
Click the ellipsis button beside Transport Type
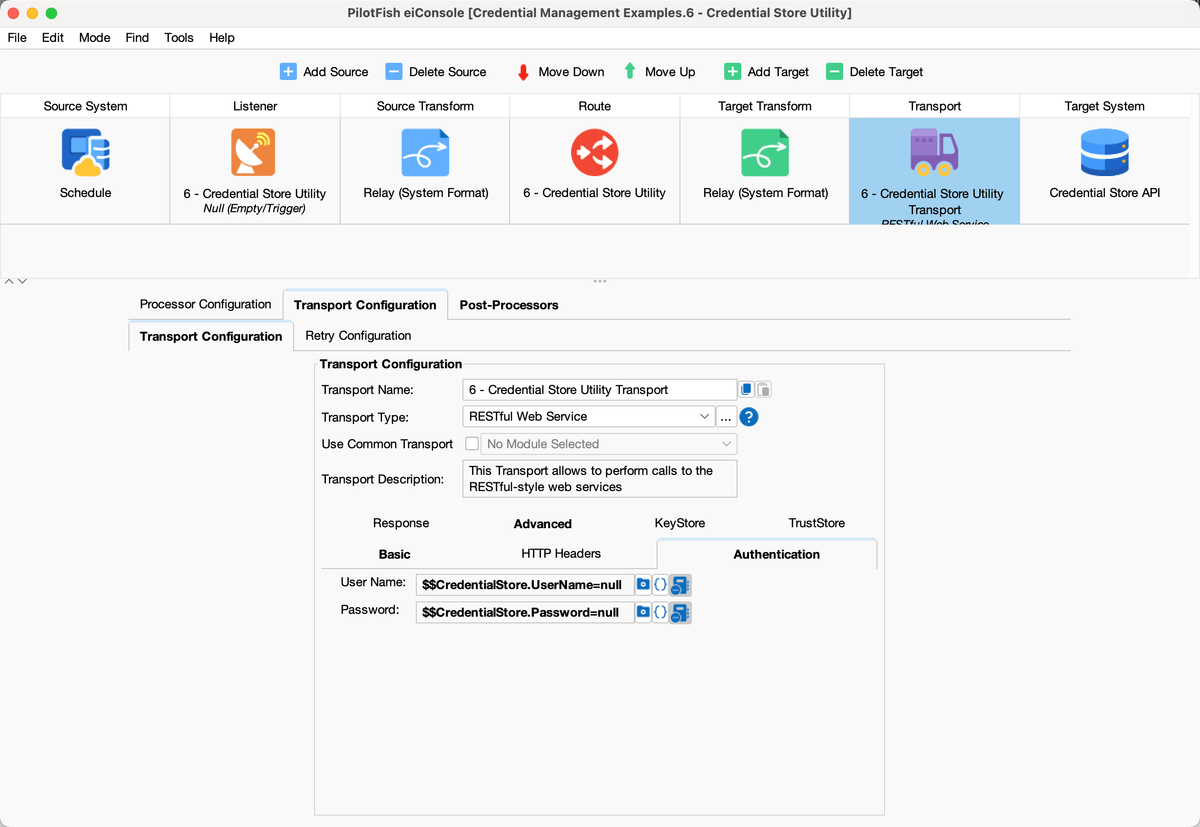click(727, 417)
